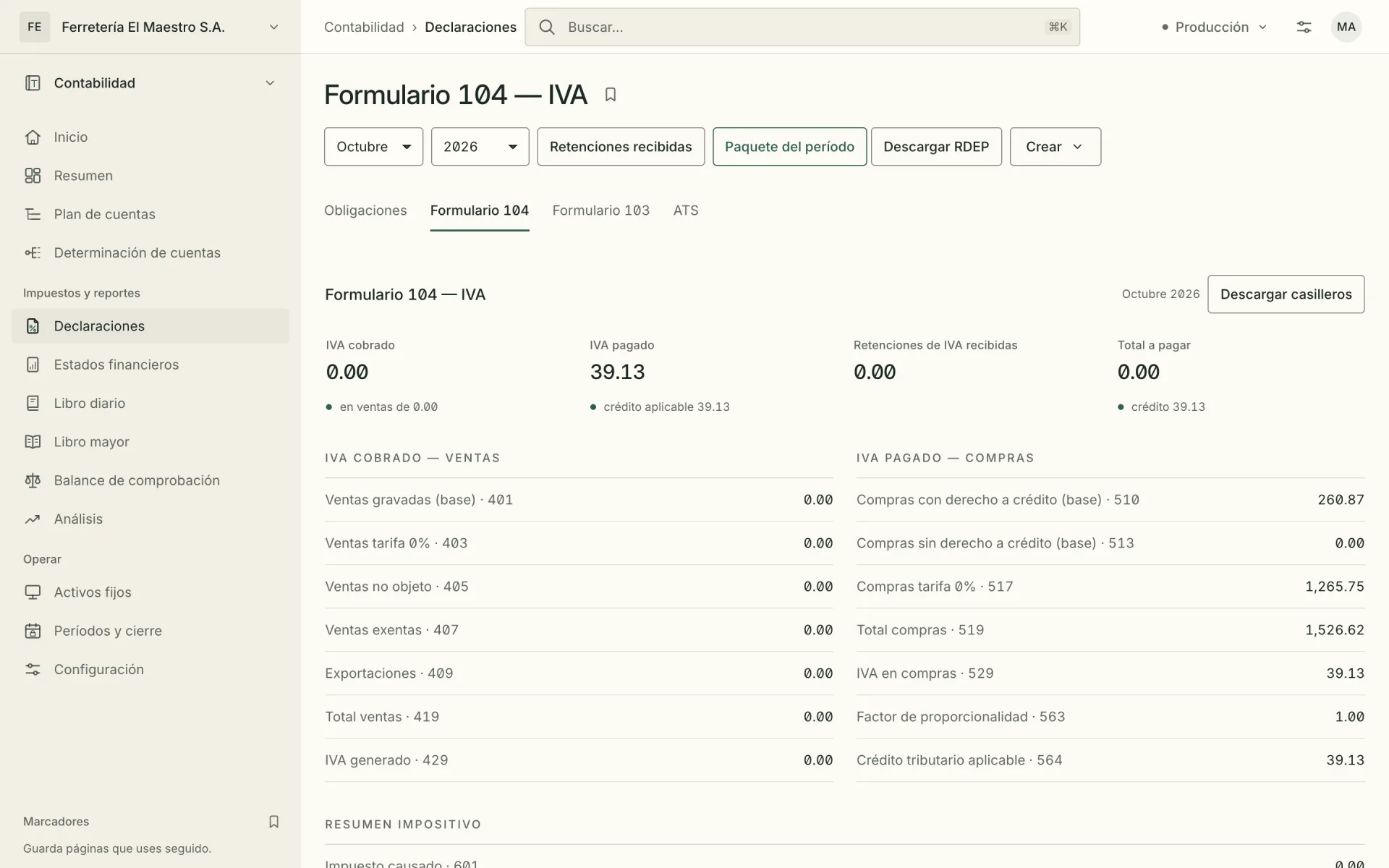This screenshot has width=1389, height=868.
Task: Click Descargar RDEP button
Action: (x=936, y=147)
